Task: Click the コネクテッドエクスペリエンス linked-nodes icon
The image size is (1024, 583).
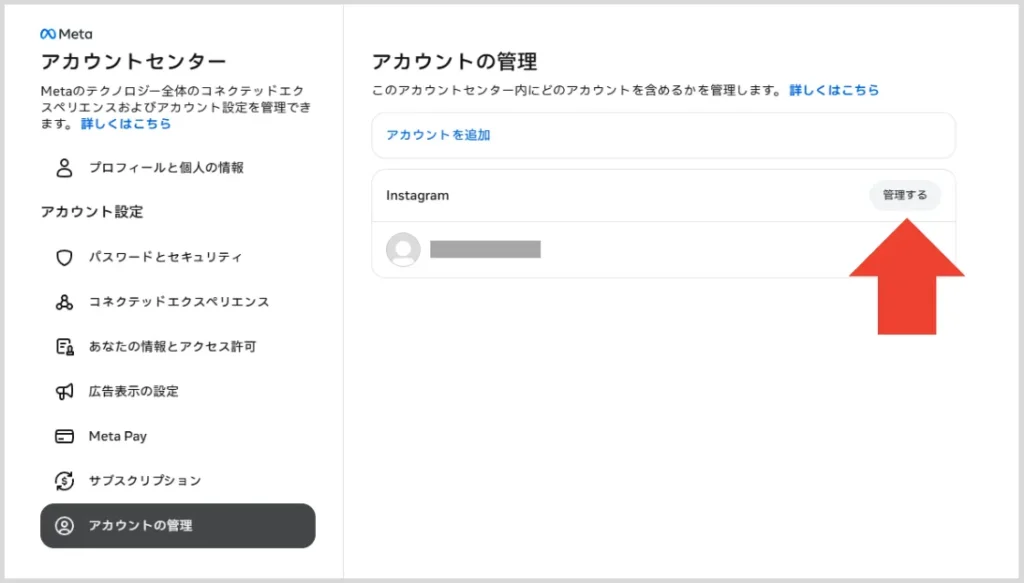Action: point(64,302)
